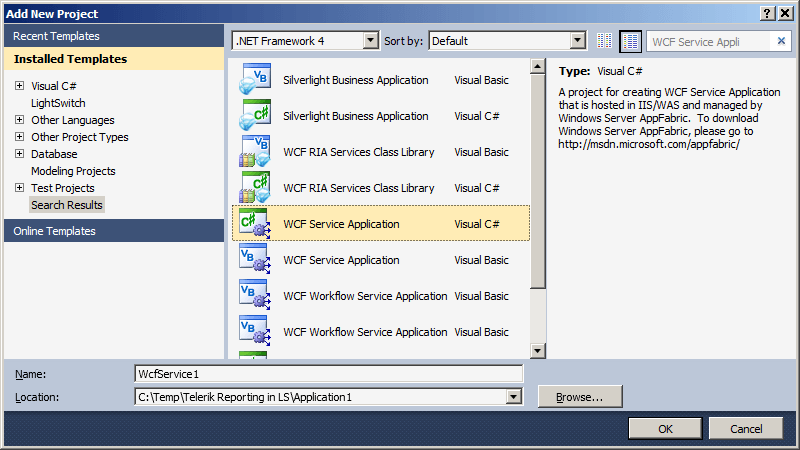Image resolution: width=800 pixels, height=450 pixels.
Task: Select WCF Service Application Visual Basic template
Action: coord(381,260)
